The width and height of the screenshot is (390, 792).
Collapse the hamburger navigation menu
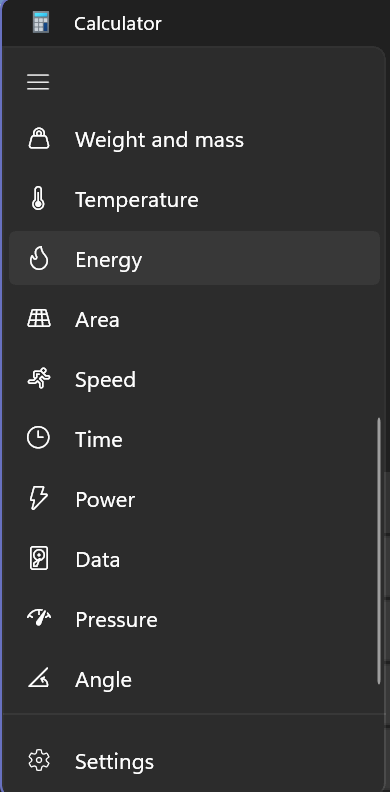(x=38, y=82)
